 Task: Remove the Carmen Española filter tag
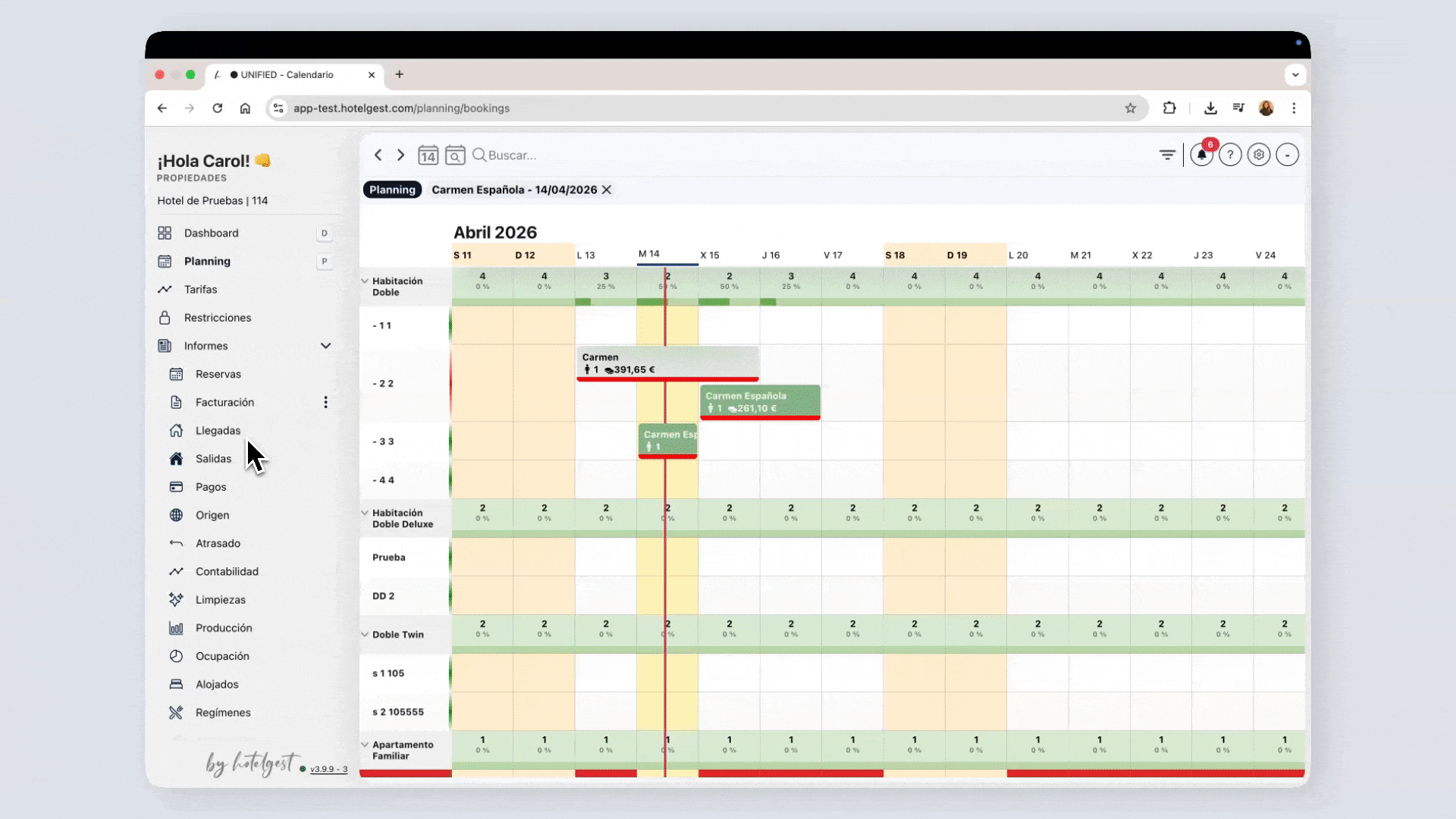tap(607, 190)
